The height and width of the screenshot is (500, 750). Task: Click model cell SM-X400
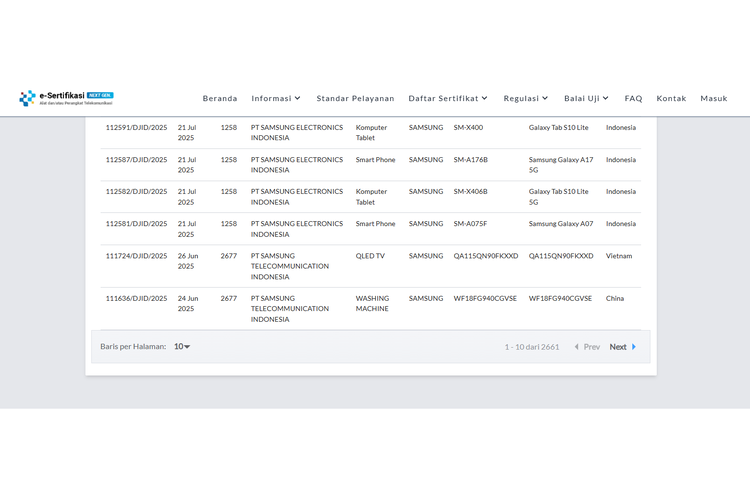click(468, 127)
